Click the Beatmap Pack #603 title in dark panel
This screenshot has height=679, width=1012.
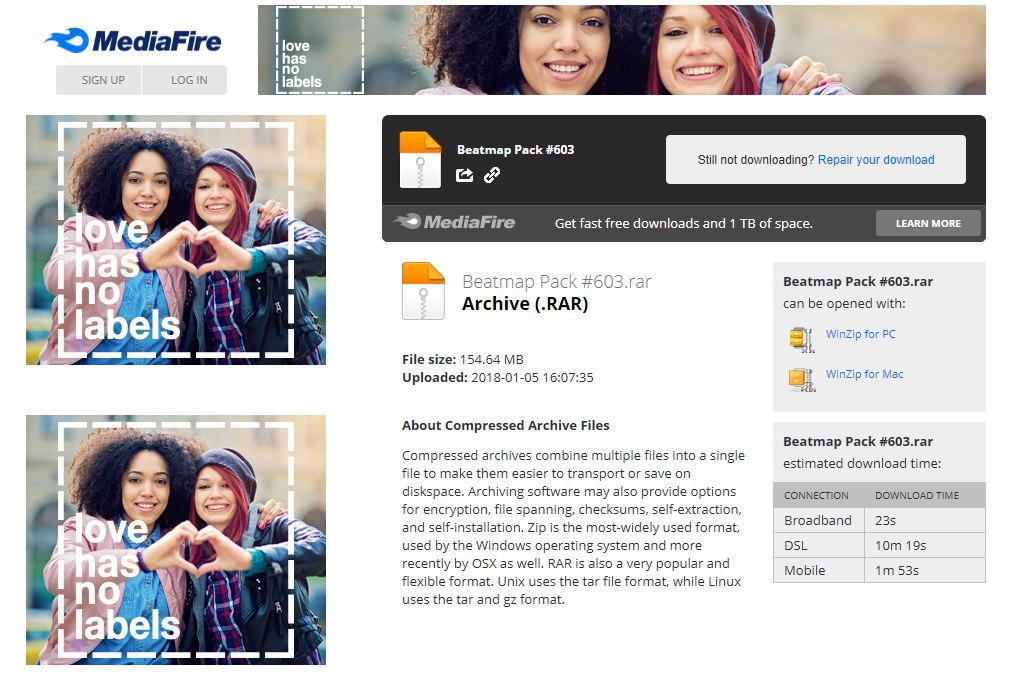[515, 150]
